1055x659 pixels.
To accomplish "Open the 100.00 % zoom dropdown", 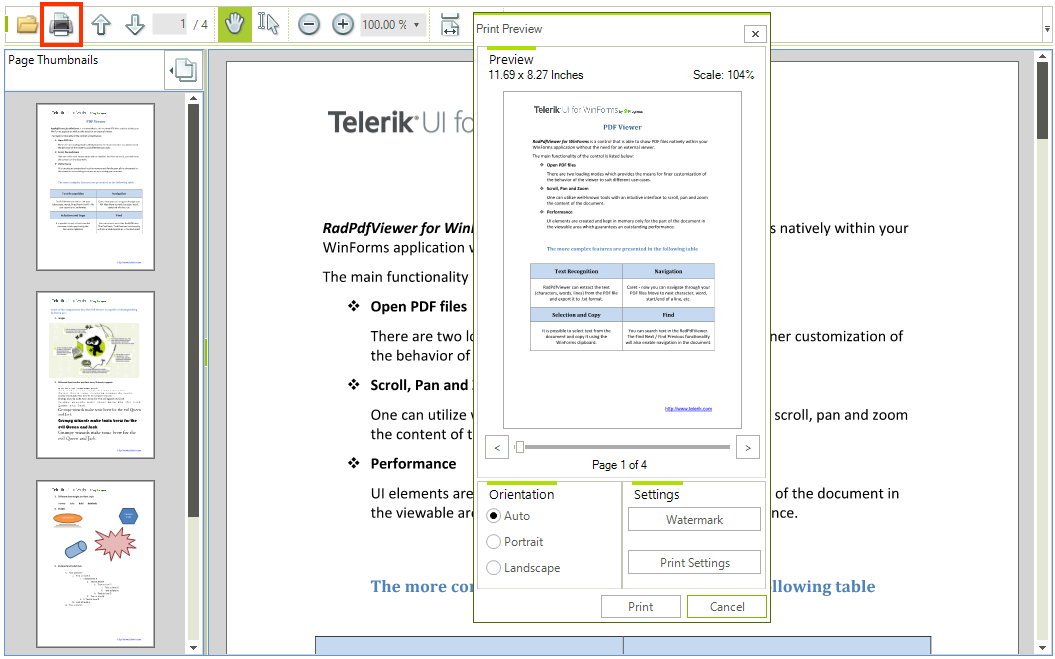I will pyautogui.click(x=416, y=25).
